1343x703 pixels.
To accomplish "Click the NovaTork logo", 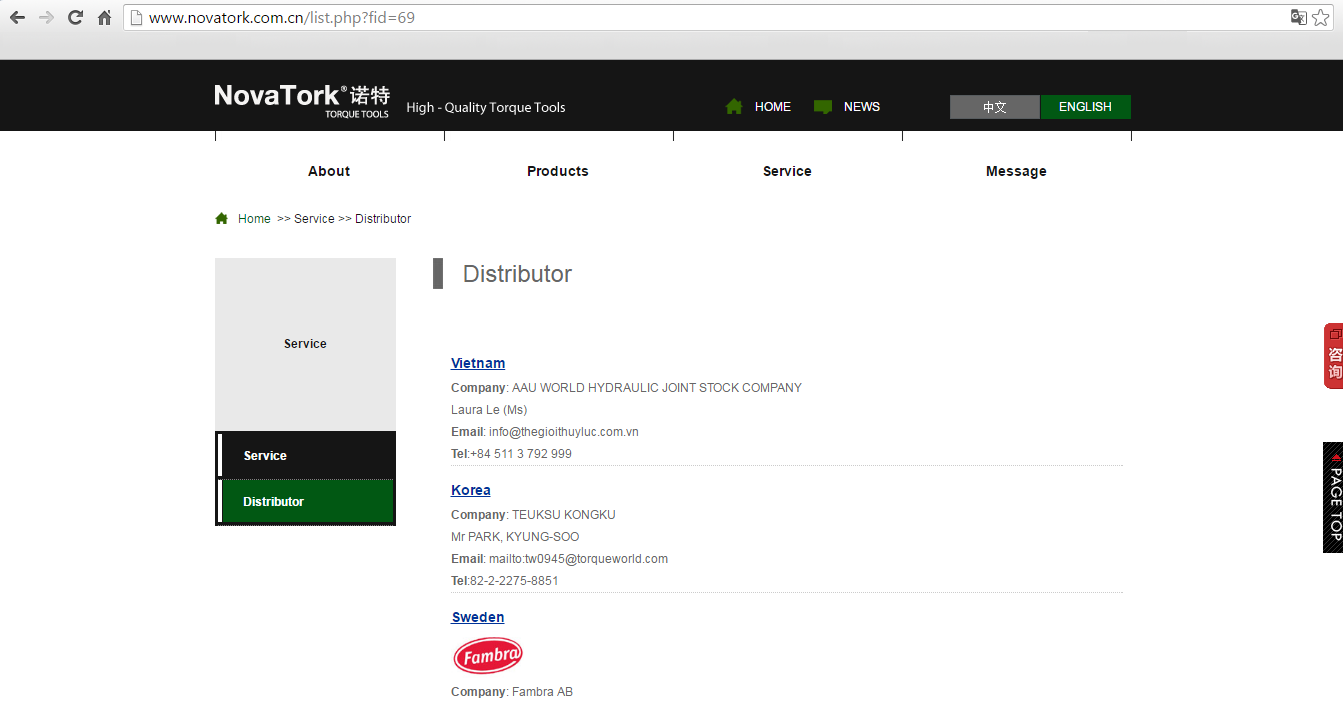I will tap(302, 99).
